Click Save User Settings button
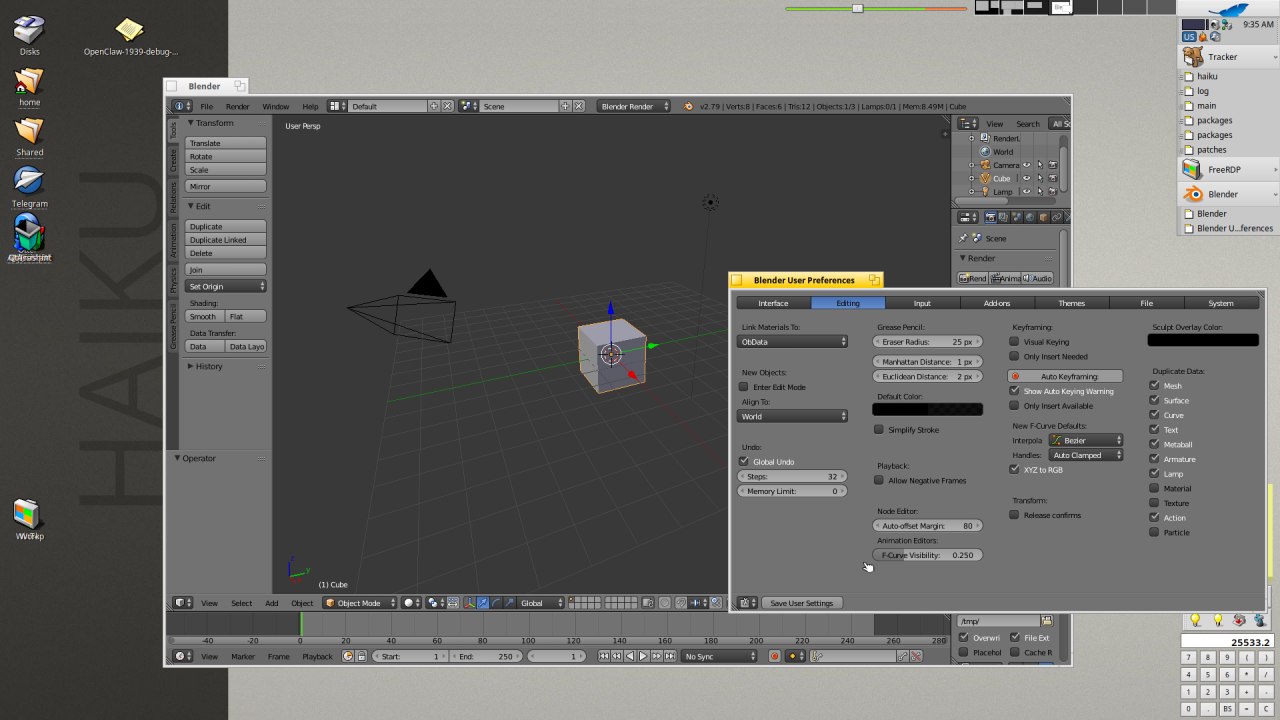1280x720 pixels. 801,603
